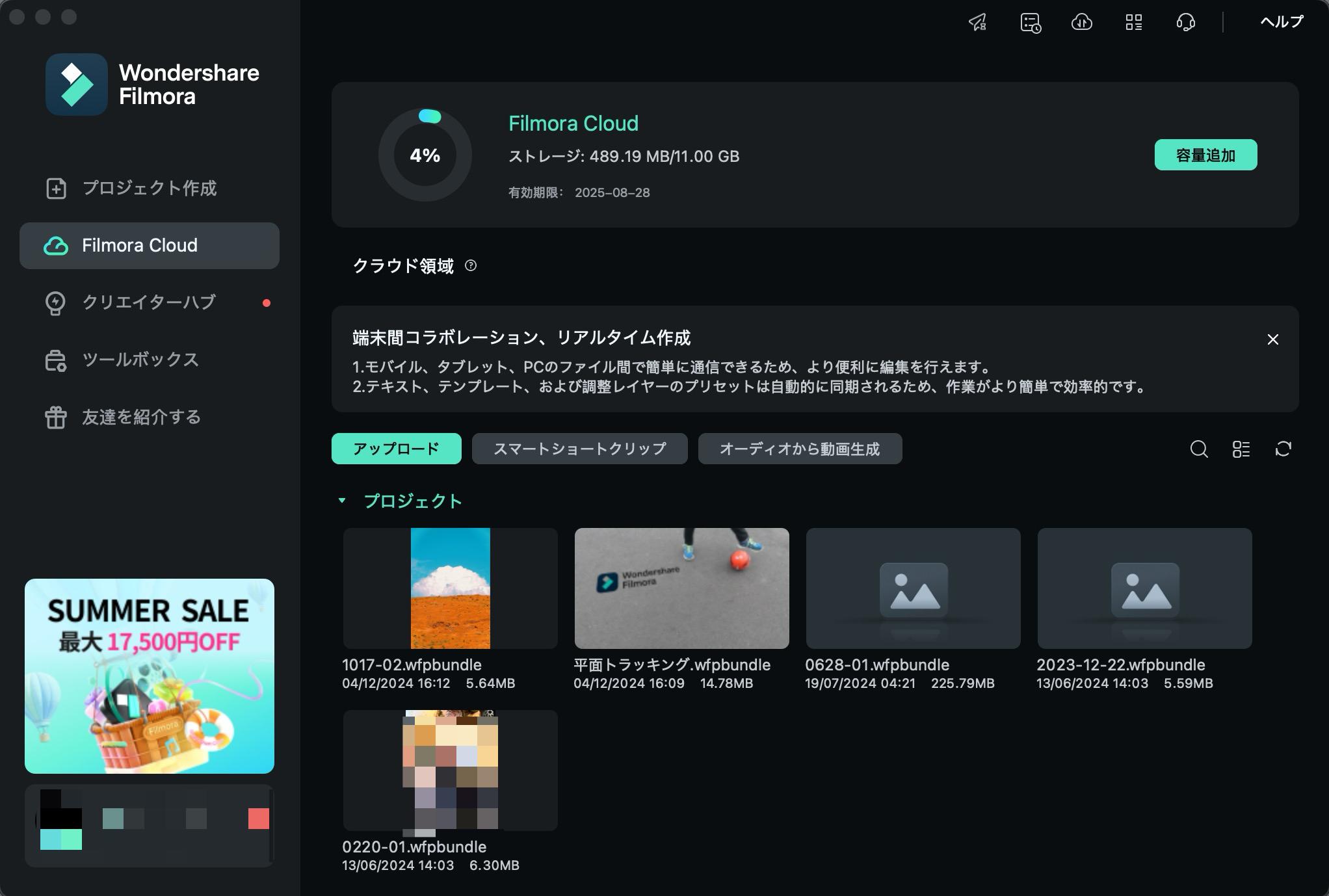Click the 容量追加 button

click(1205, 155)
